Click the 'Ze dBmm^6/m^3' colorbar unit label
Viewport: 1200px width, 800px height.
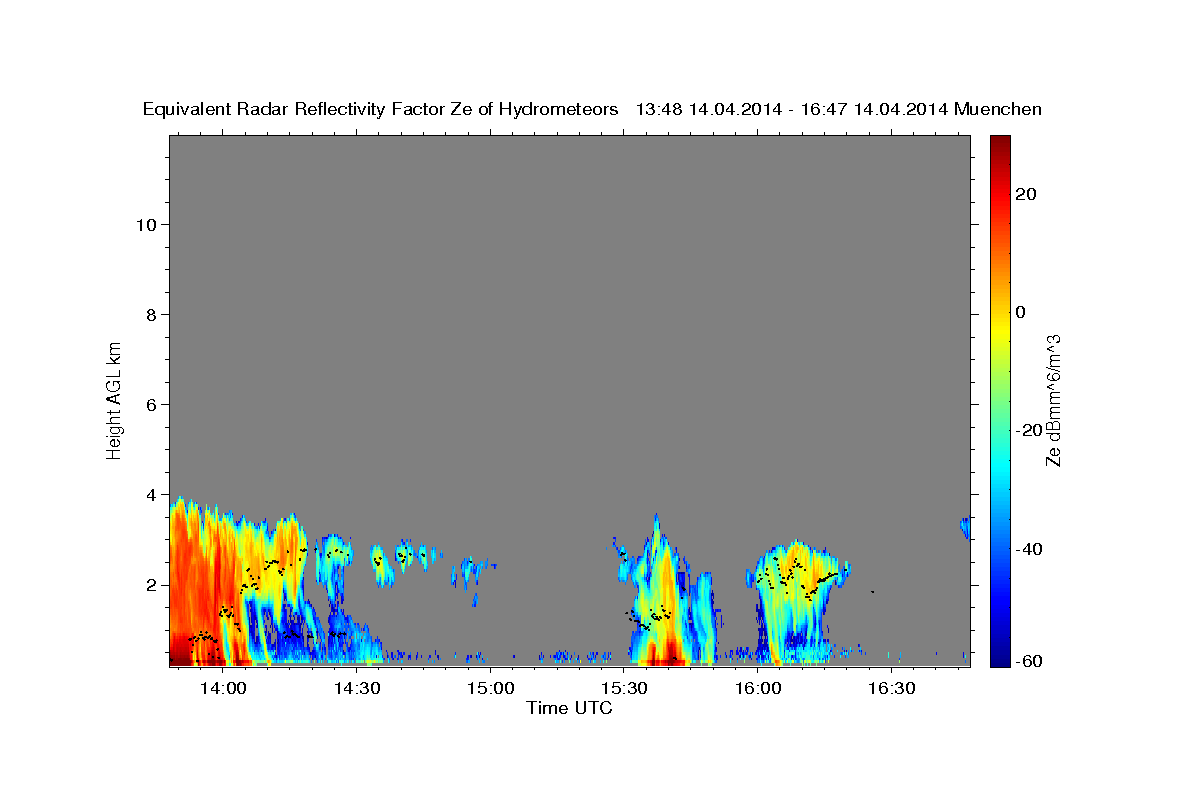(1053, 400)
